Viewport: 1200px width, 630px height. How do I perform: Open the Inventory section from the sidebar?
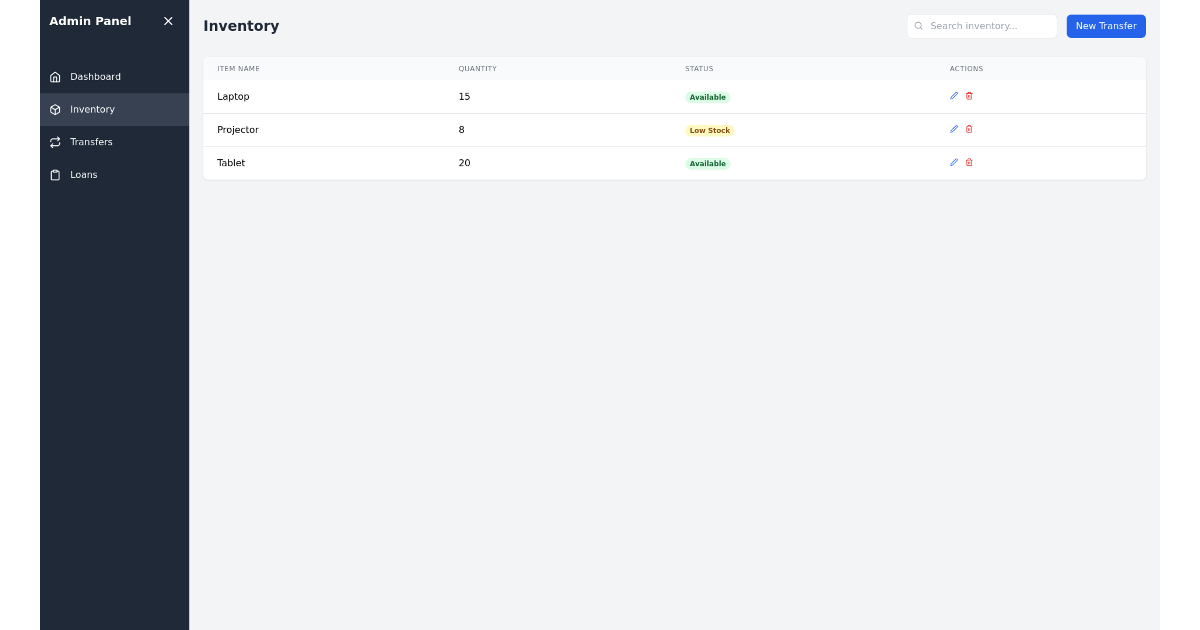coord(92,109)
